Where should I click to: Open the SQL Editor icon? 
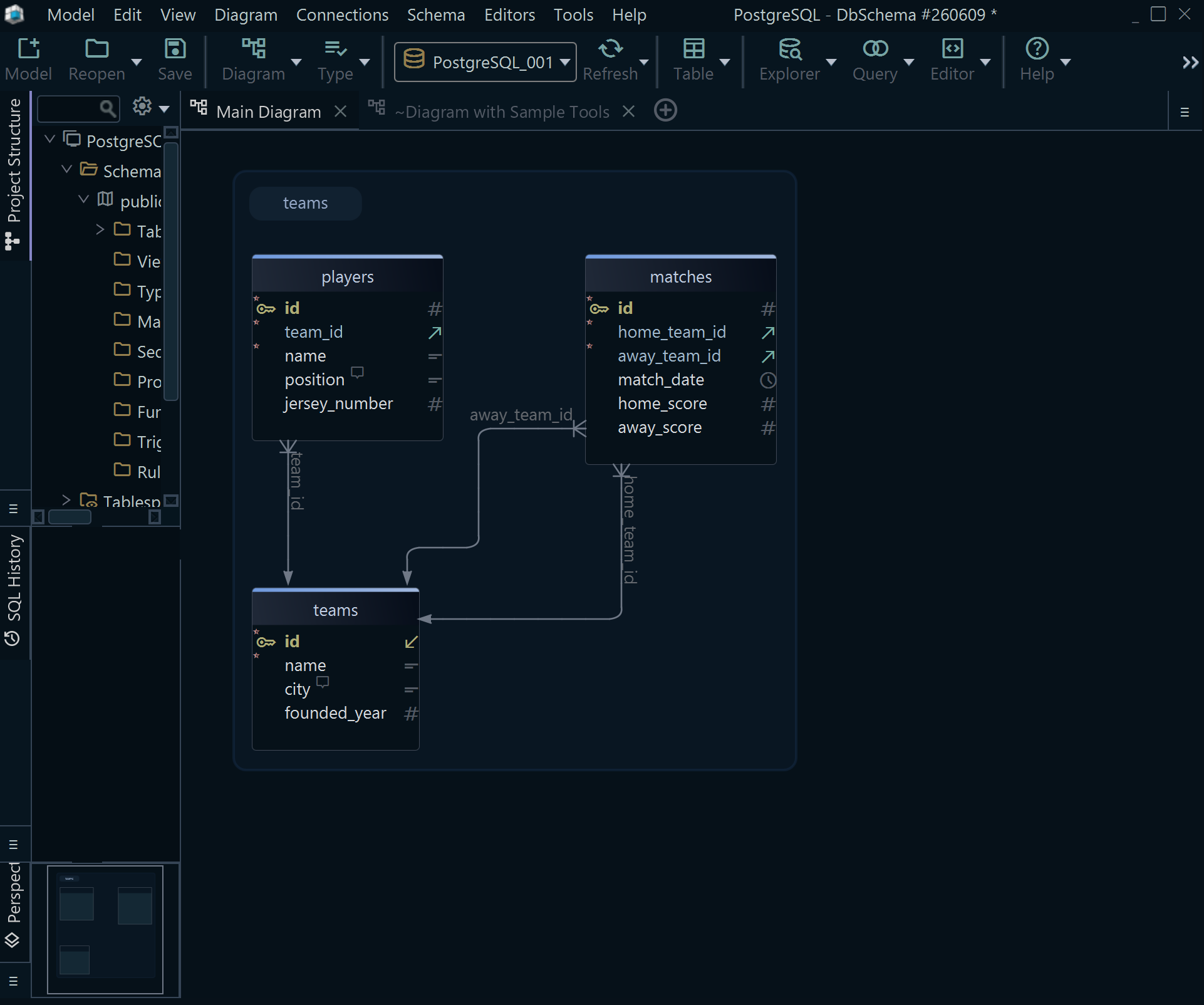point(952,49)
